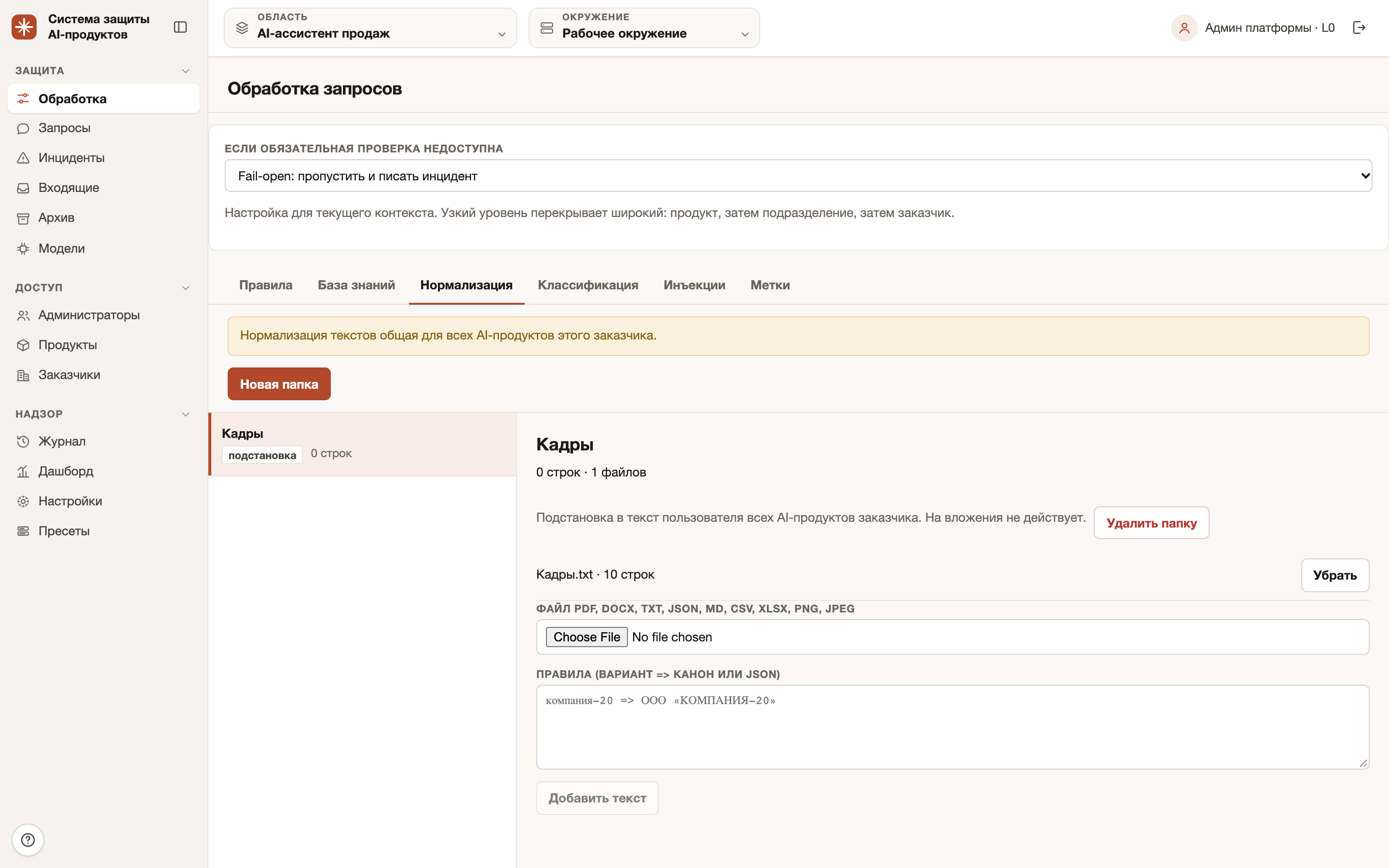Viewport: 1389px width, 868px height.
Task: Click Убрать next to Кадры.txt
Action: coord(1335,575)
